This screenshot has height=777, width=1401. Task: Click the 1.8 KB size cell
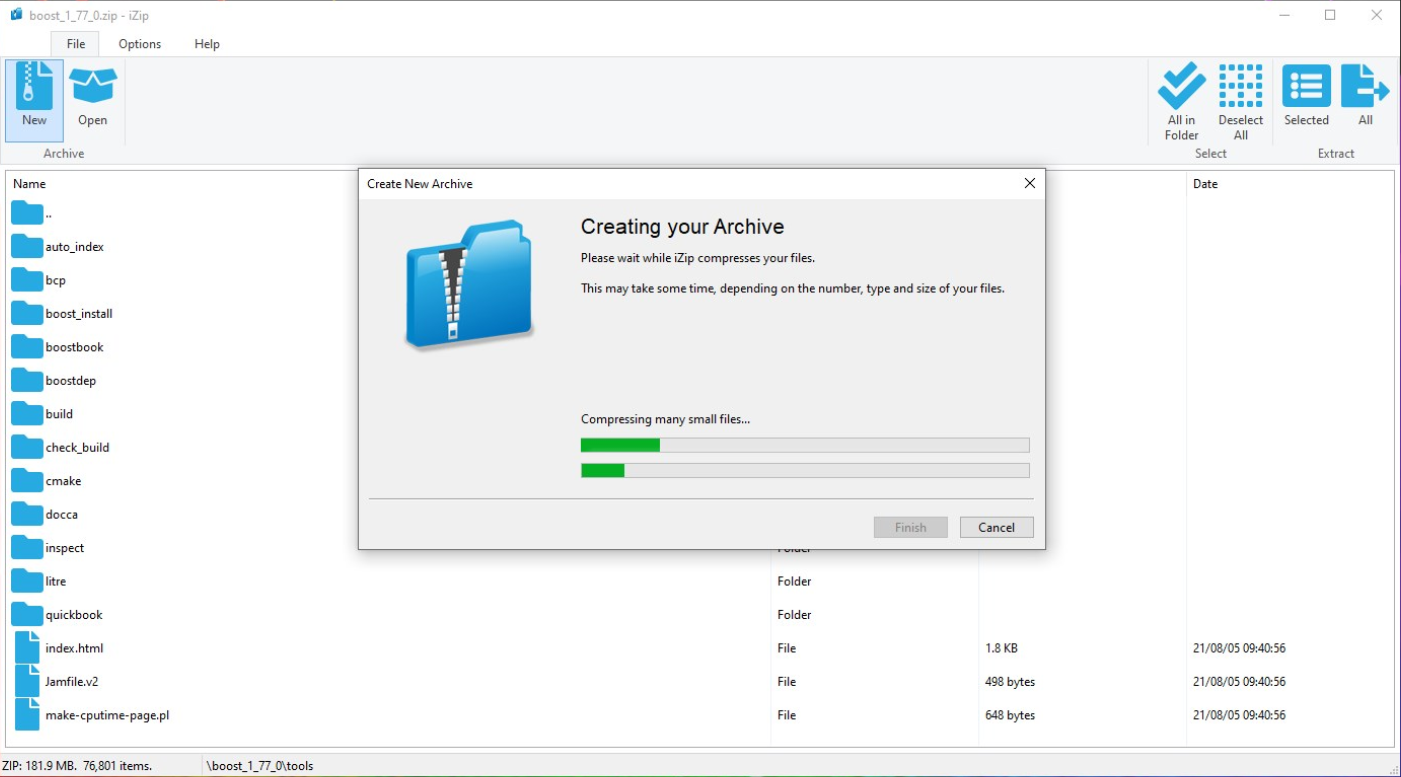tap(1001, 648)
